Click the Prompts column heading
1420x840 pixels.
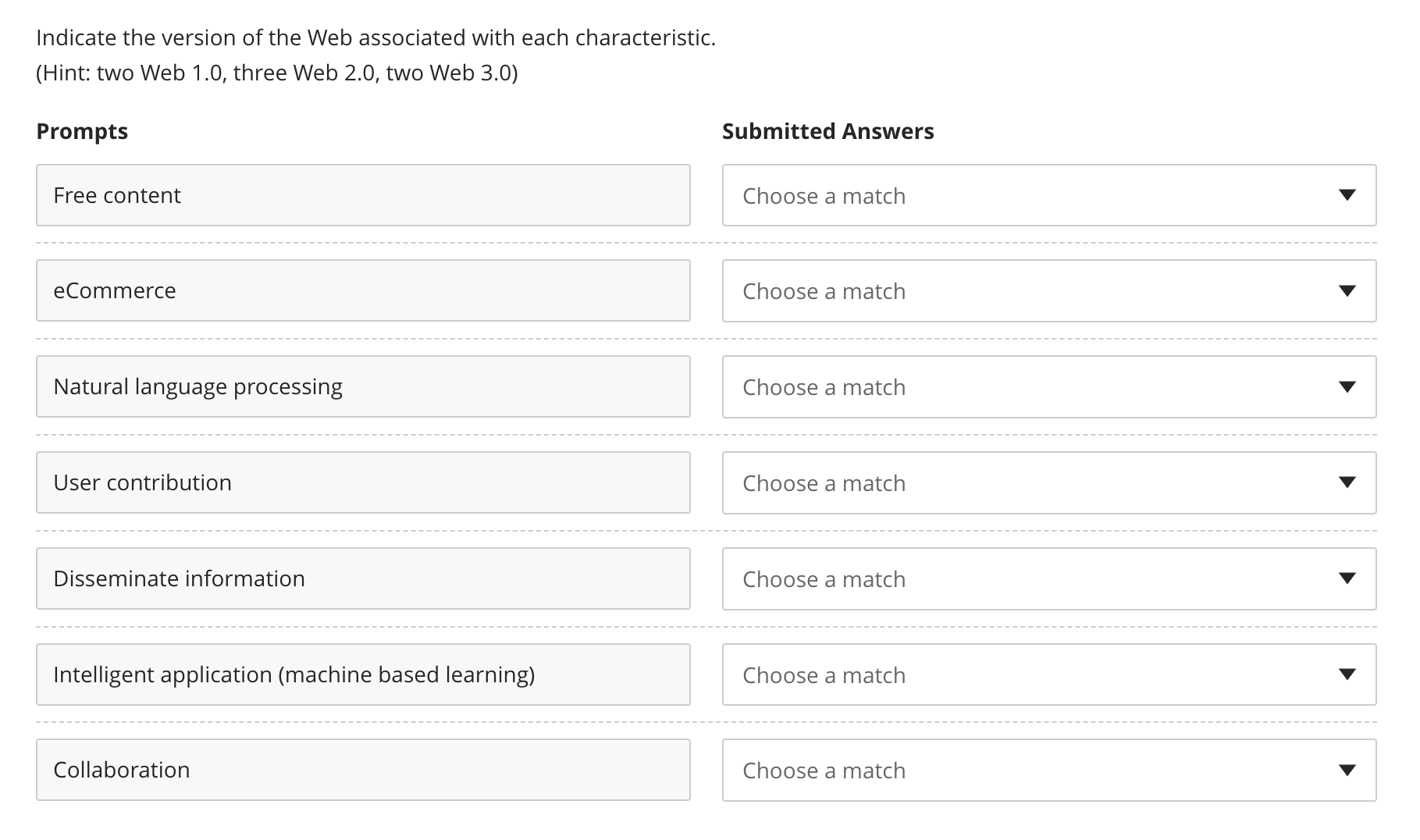82,131
